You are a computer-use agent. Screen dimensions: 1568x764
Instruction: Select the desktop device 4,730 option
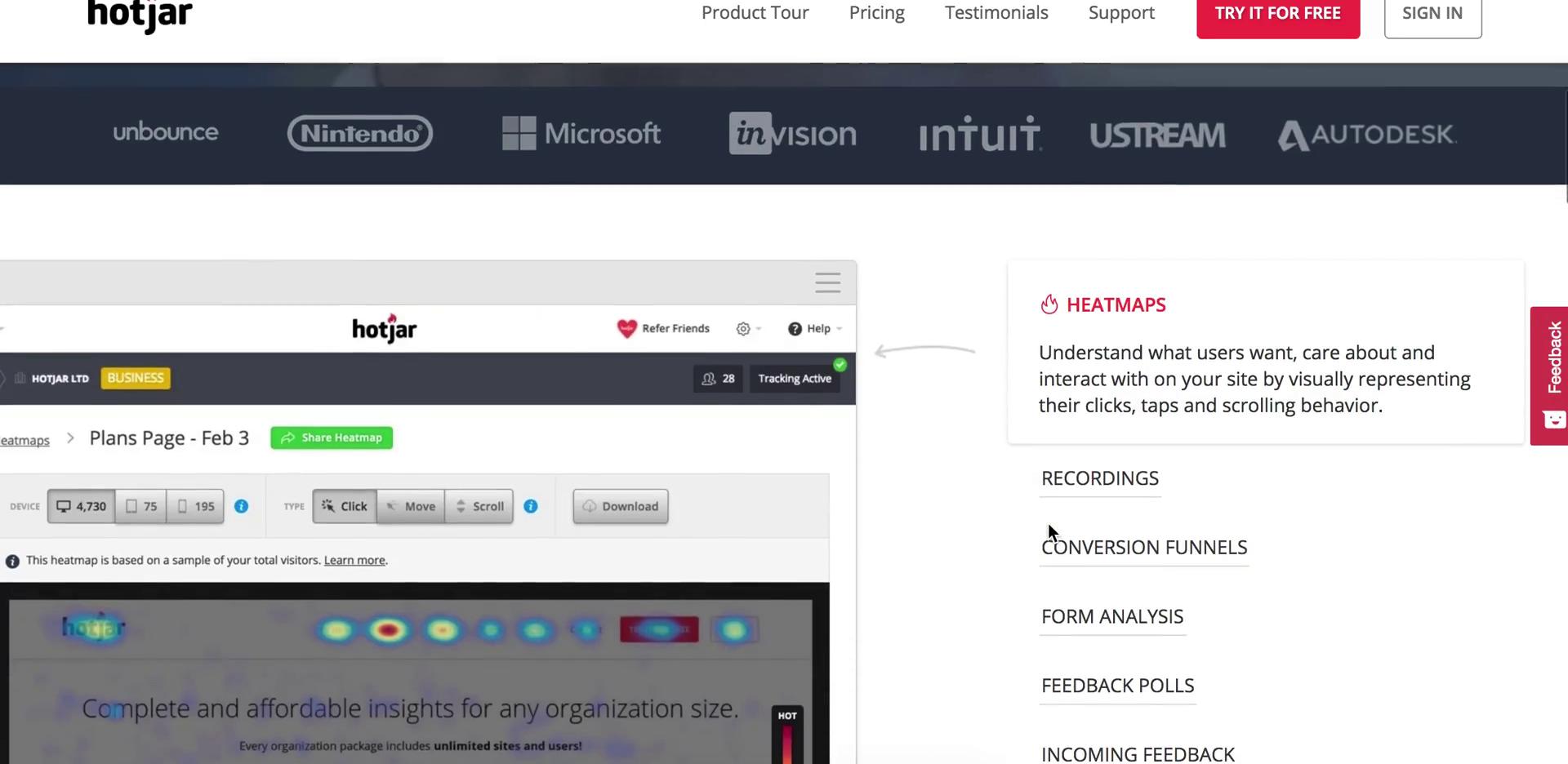point(81,507)
